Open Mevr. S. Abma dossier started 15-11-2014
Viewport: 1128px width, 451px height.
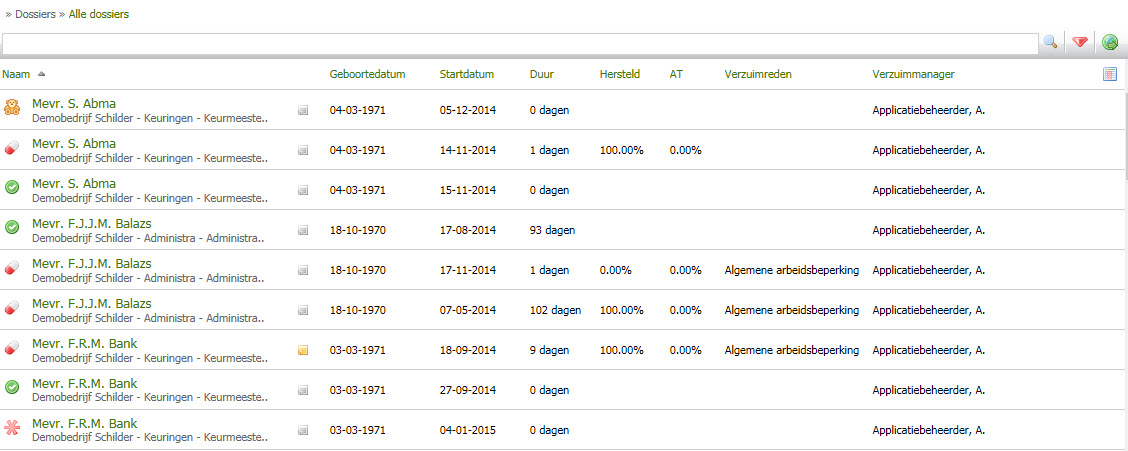(74, 183)
